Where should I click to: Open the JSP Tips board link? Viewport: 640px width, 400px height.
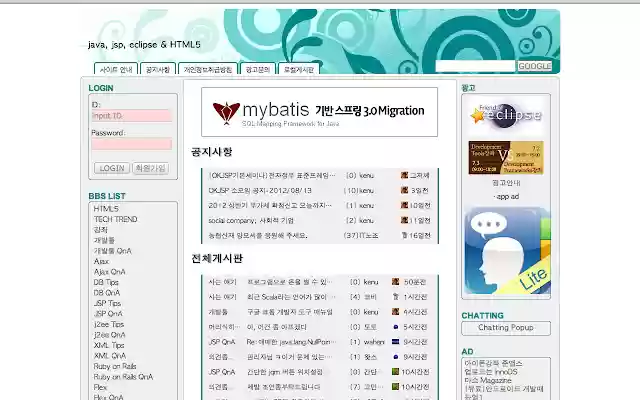pos(107,303)
